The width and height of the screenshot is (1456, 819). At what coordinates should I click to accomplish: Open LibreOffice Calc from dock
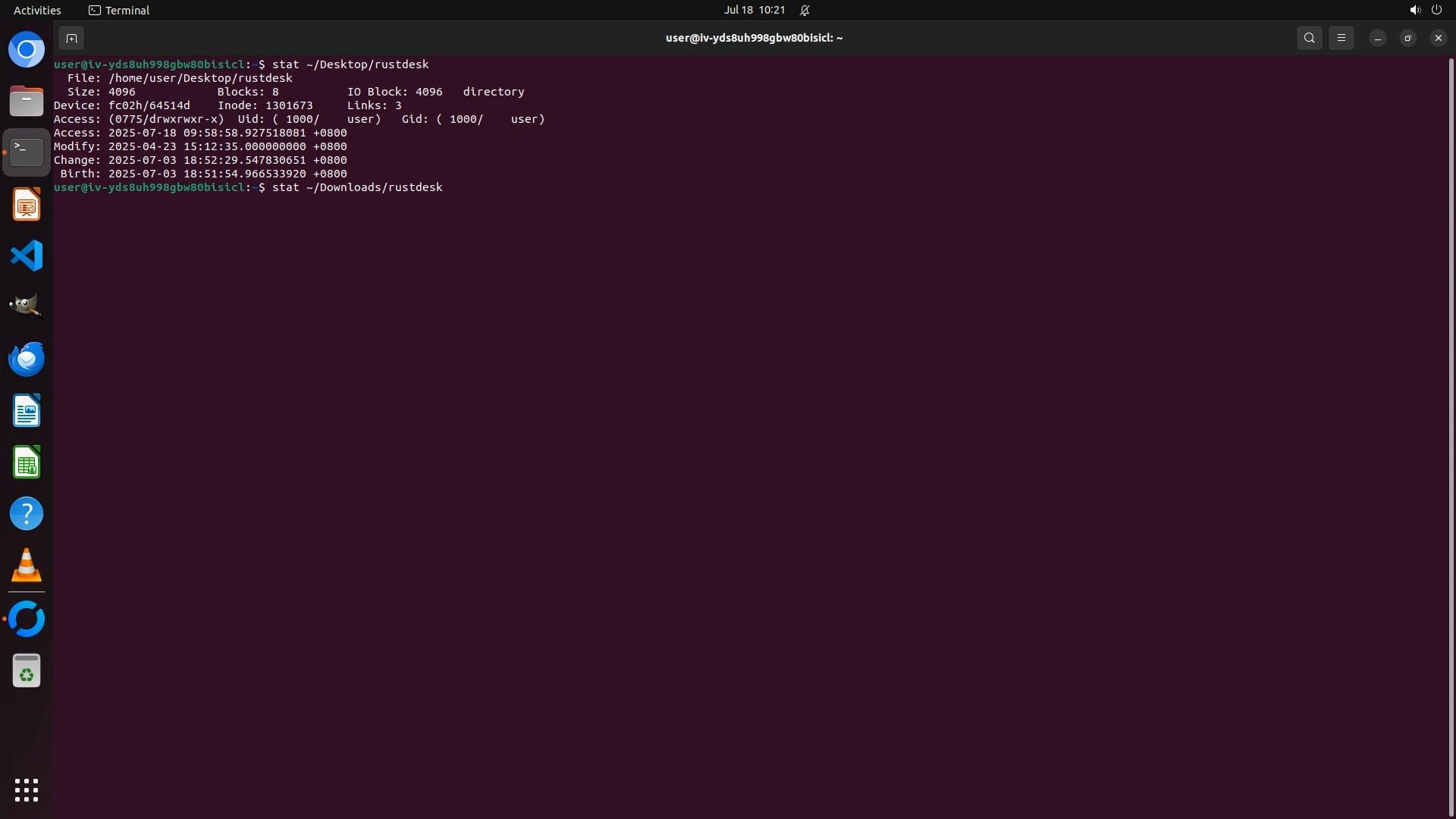[27, 462]
